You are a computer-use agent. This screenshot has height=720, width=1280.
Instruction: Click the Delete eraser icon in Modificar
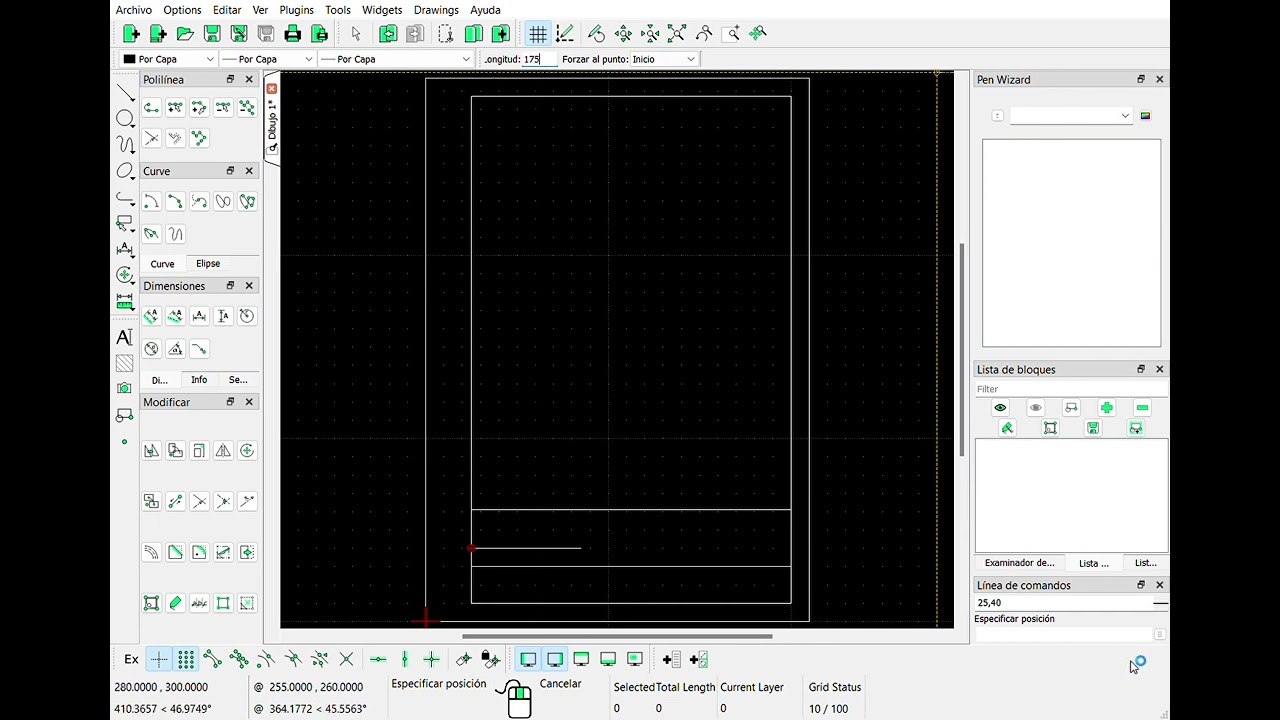point(175,603)
